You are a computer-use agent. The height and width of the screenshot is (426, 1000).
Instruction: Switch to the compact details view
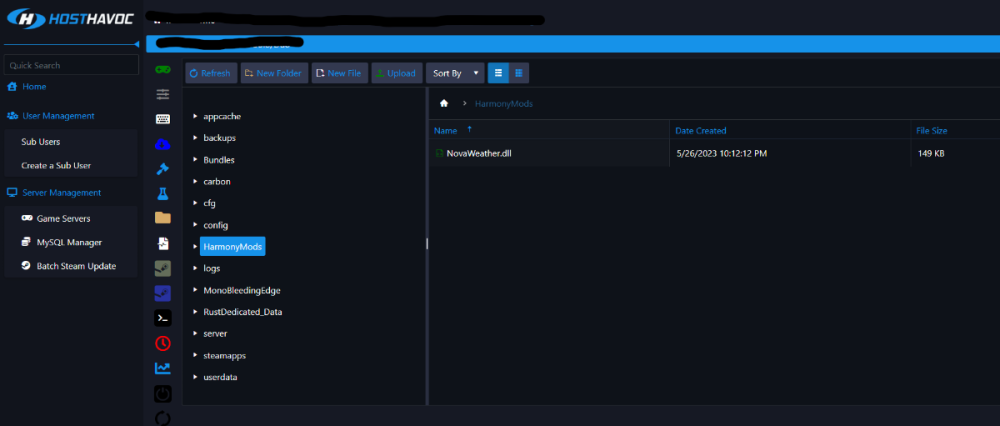(x=518, y=73)
